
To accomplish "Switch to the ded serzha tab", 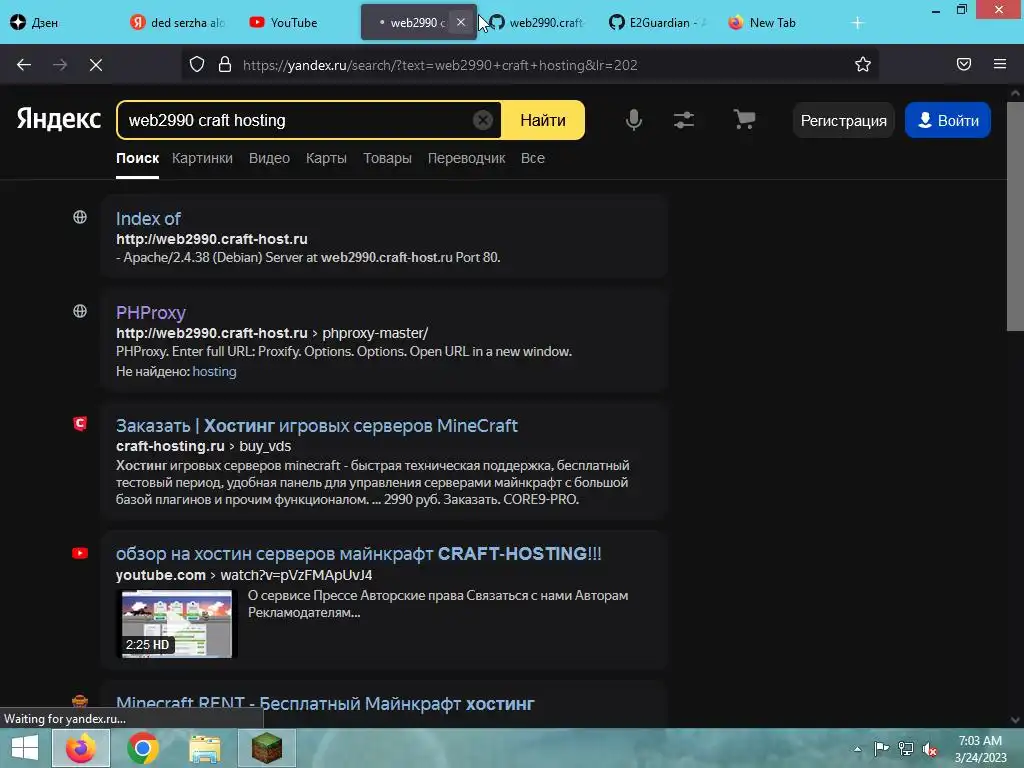I will tap(178, 23).
